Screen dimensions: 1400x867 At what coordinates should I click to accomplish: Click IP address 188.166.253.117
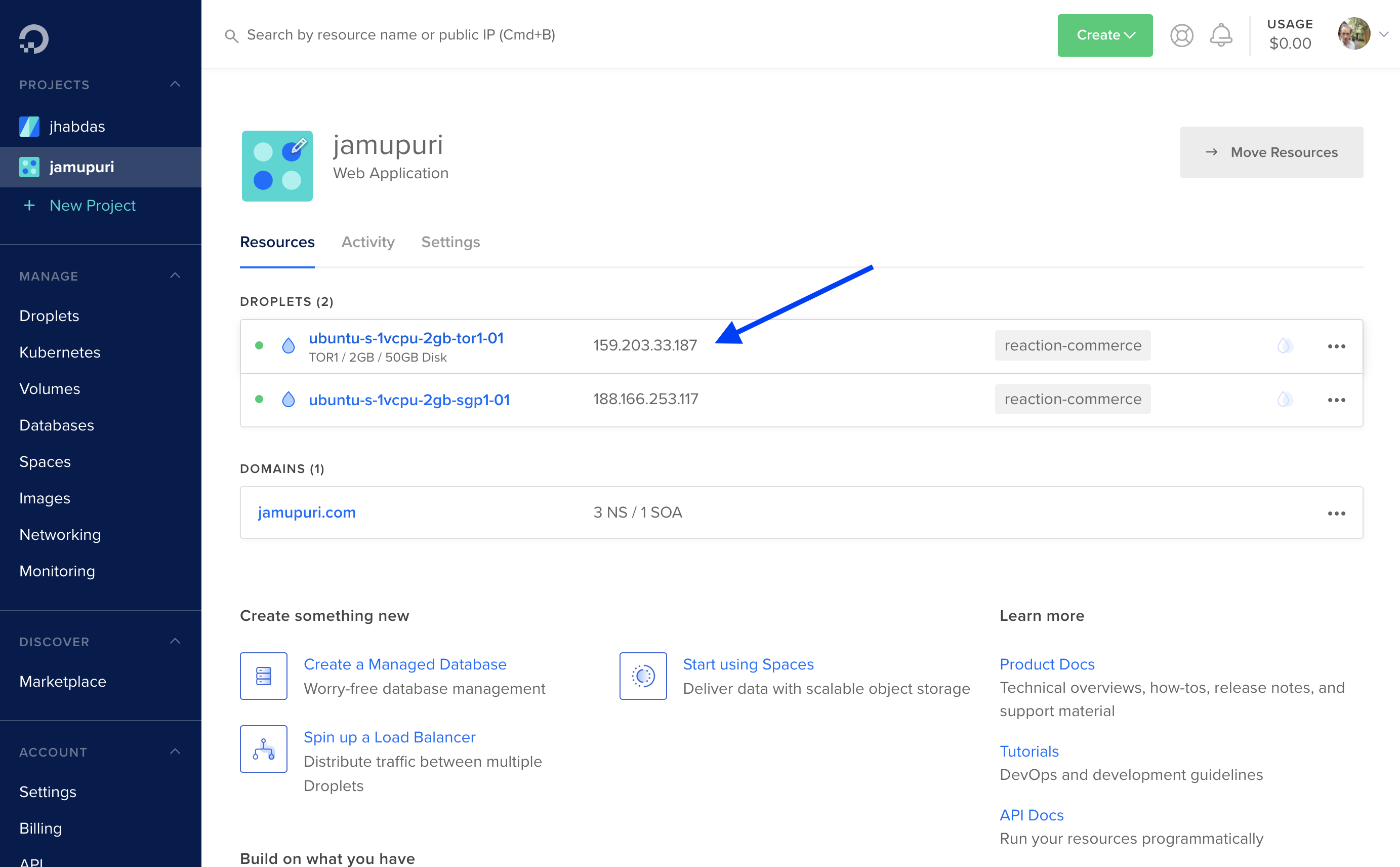(x=646, y=399)
